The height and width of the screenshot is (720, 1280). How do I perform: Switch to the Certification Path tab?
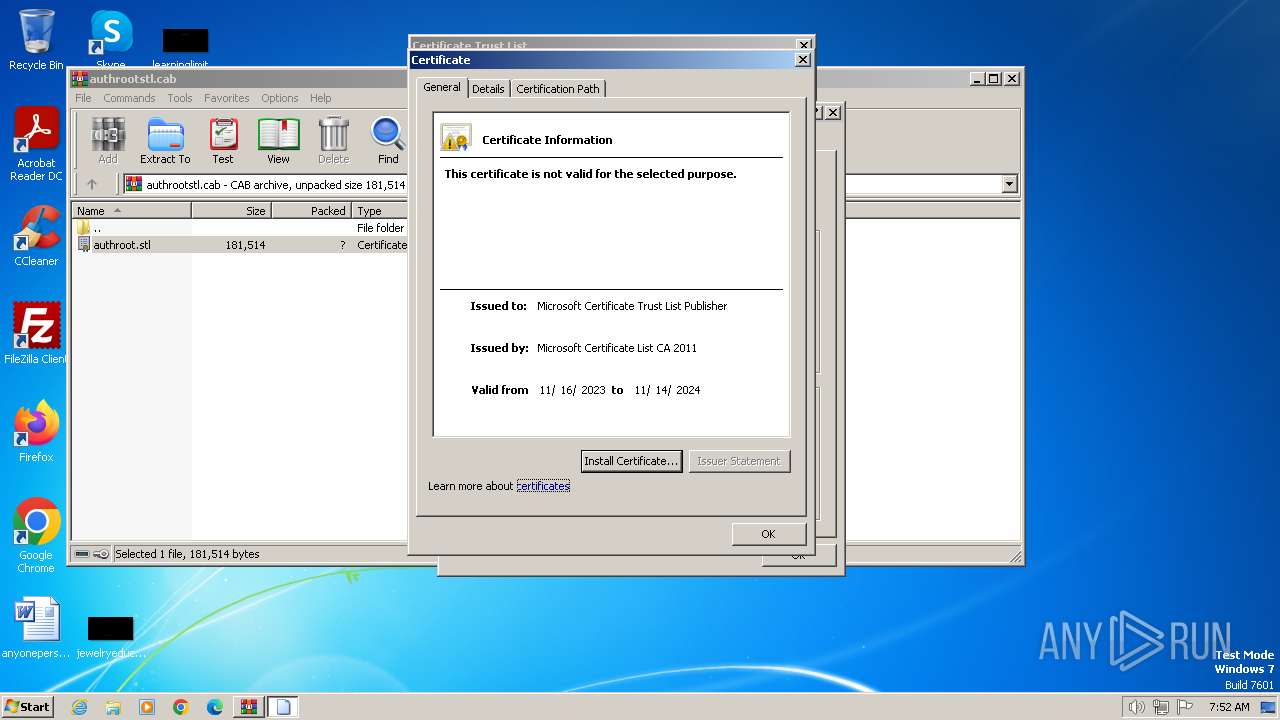[558, 89]
